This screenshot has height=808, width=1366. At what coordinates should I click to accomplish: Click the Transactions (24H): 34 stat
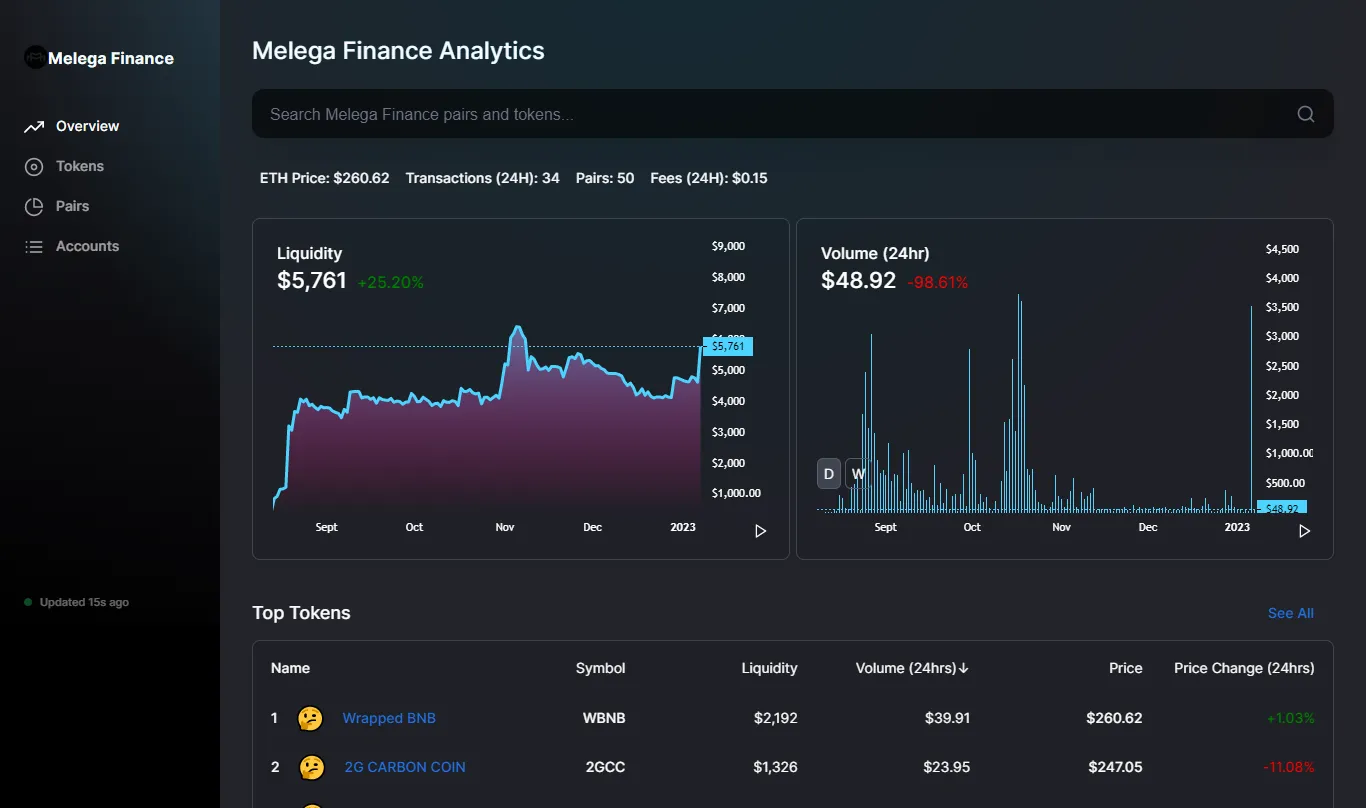[483, 178]
